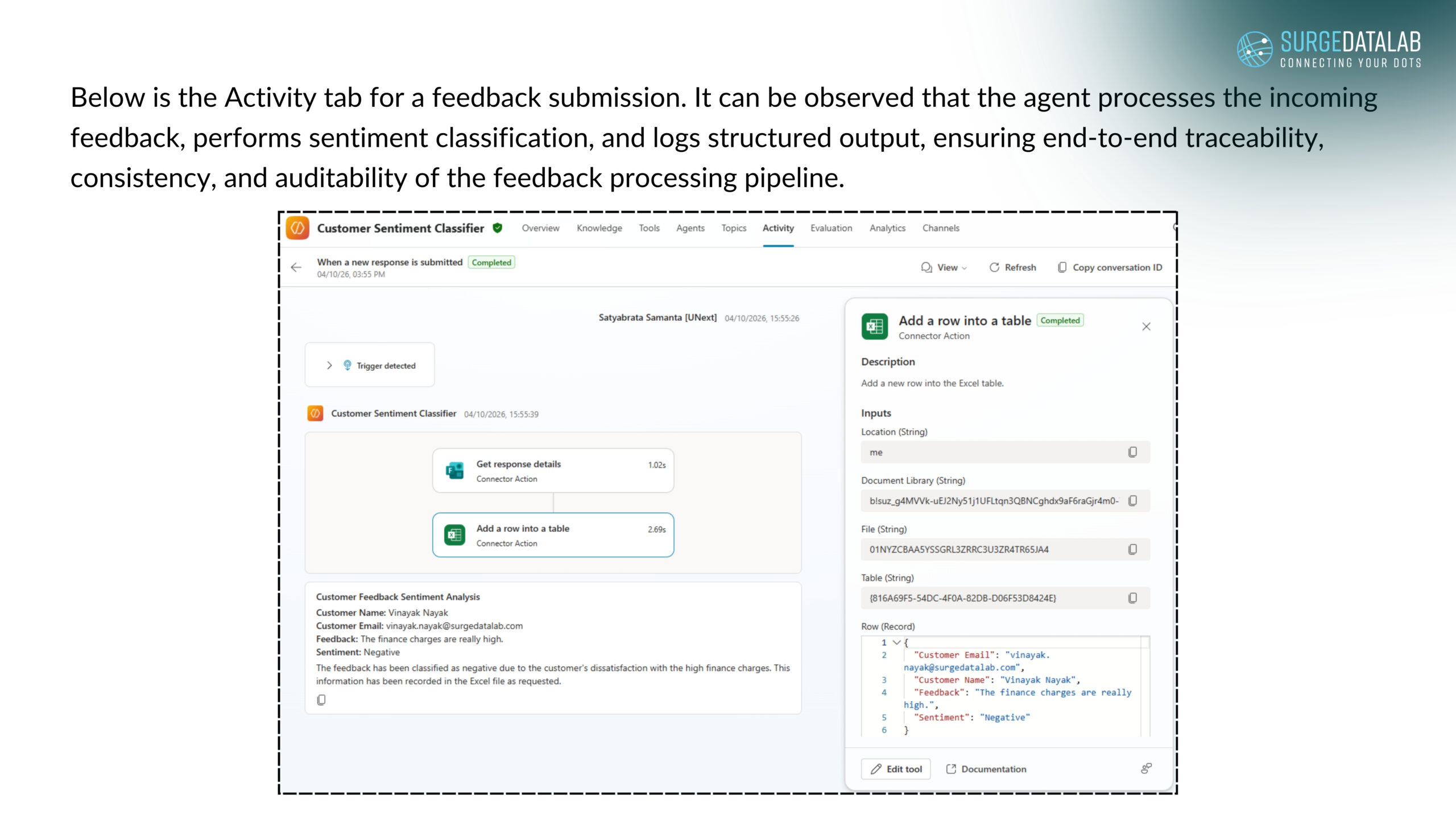This screenshot has width=1456, height=819.
Task: Click the green verified shield icon
Action: click(498, 228)
